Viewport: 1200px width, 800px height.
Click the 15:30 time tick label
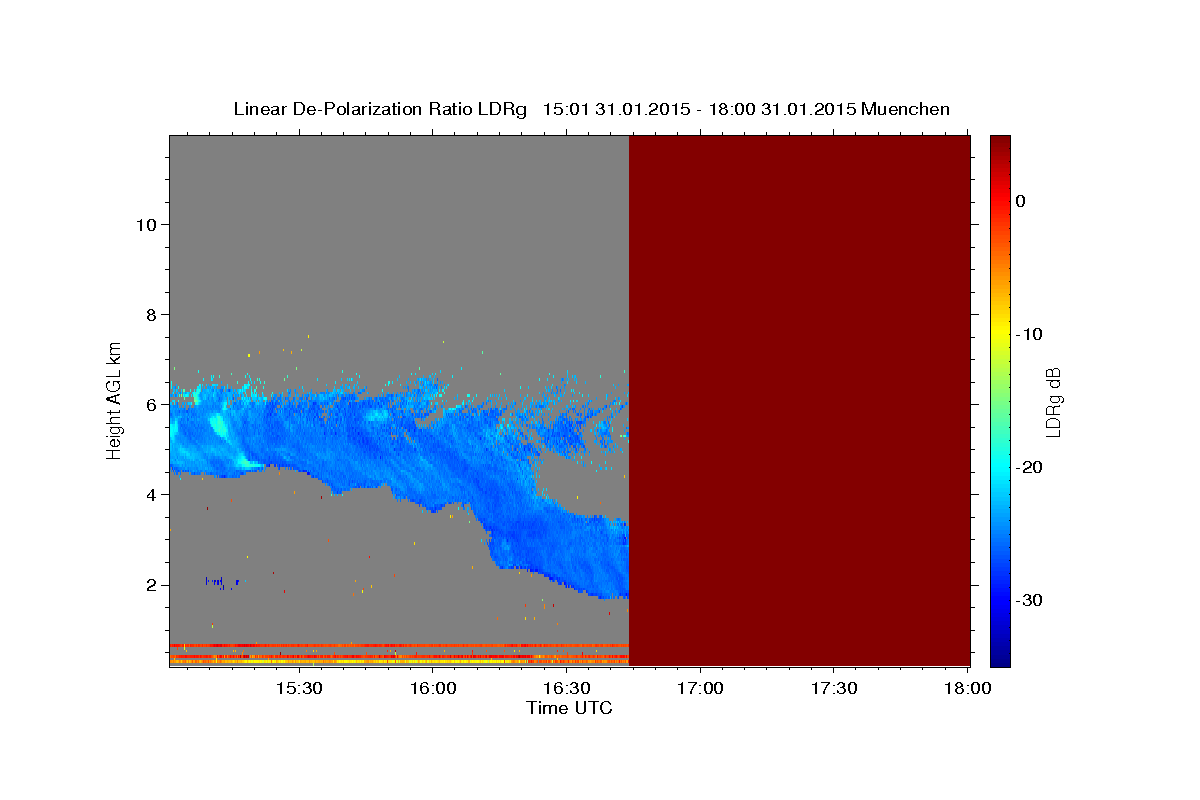298,688
